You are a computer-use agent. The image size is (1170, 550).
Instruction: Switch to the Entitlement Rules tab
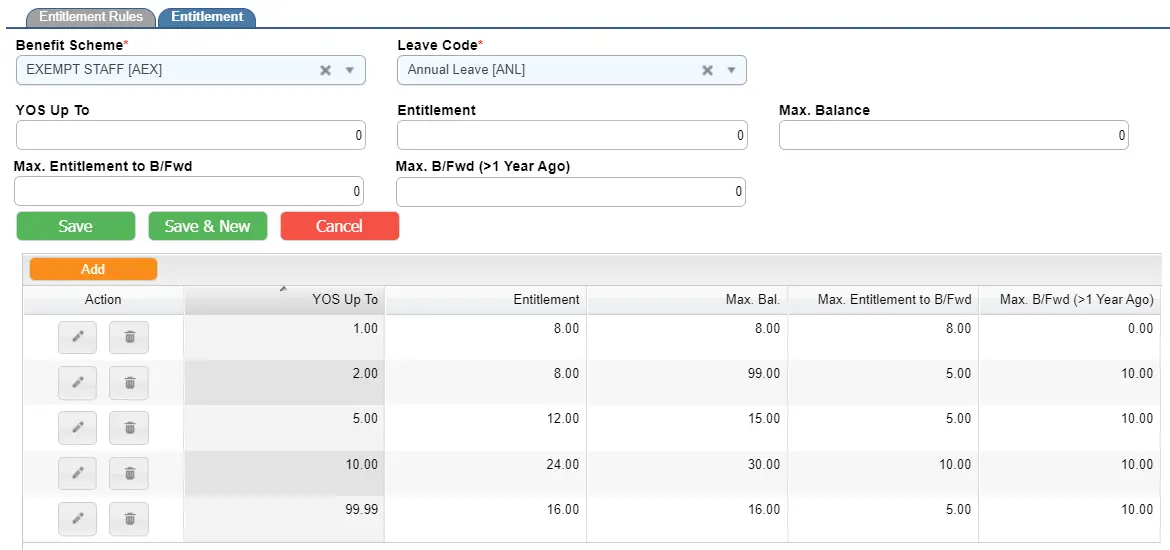point(91,16)
